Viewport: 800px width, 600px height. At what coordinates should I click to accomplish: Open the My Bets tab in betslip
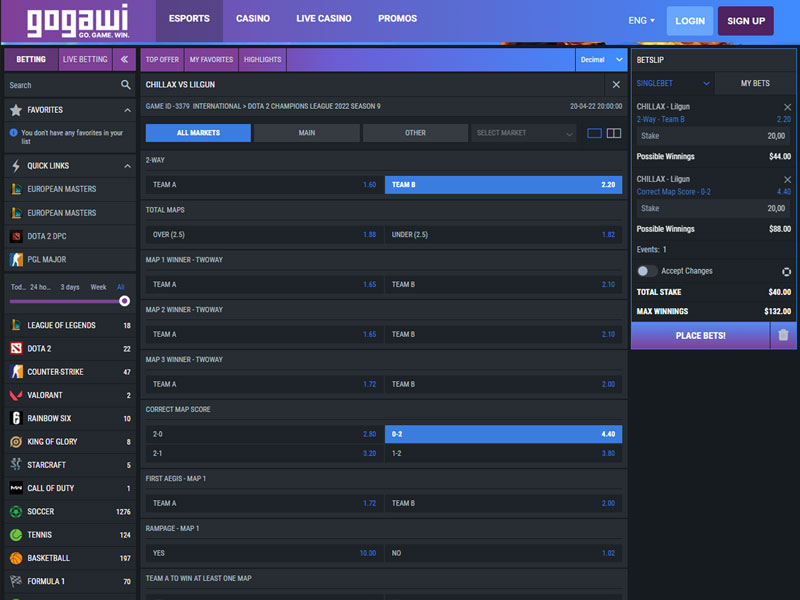point(755,83)
